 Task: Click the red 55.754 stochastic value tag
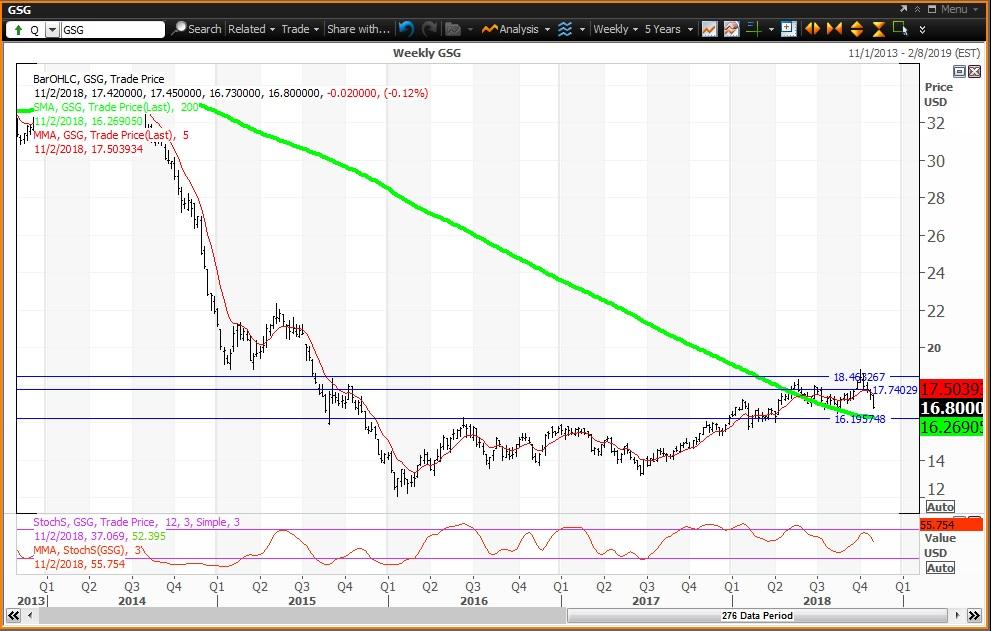point(951,525)
